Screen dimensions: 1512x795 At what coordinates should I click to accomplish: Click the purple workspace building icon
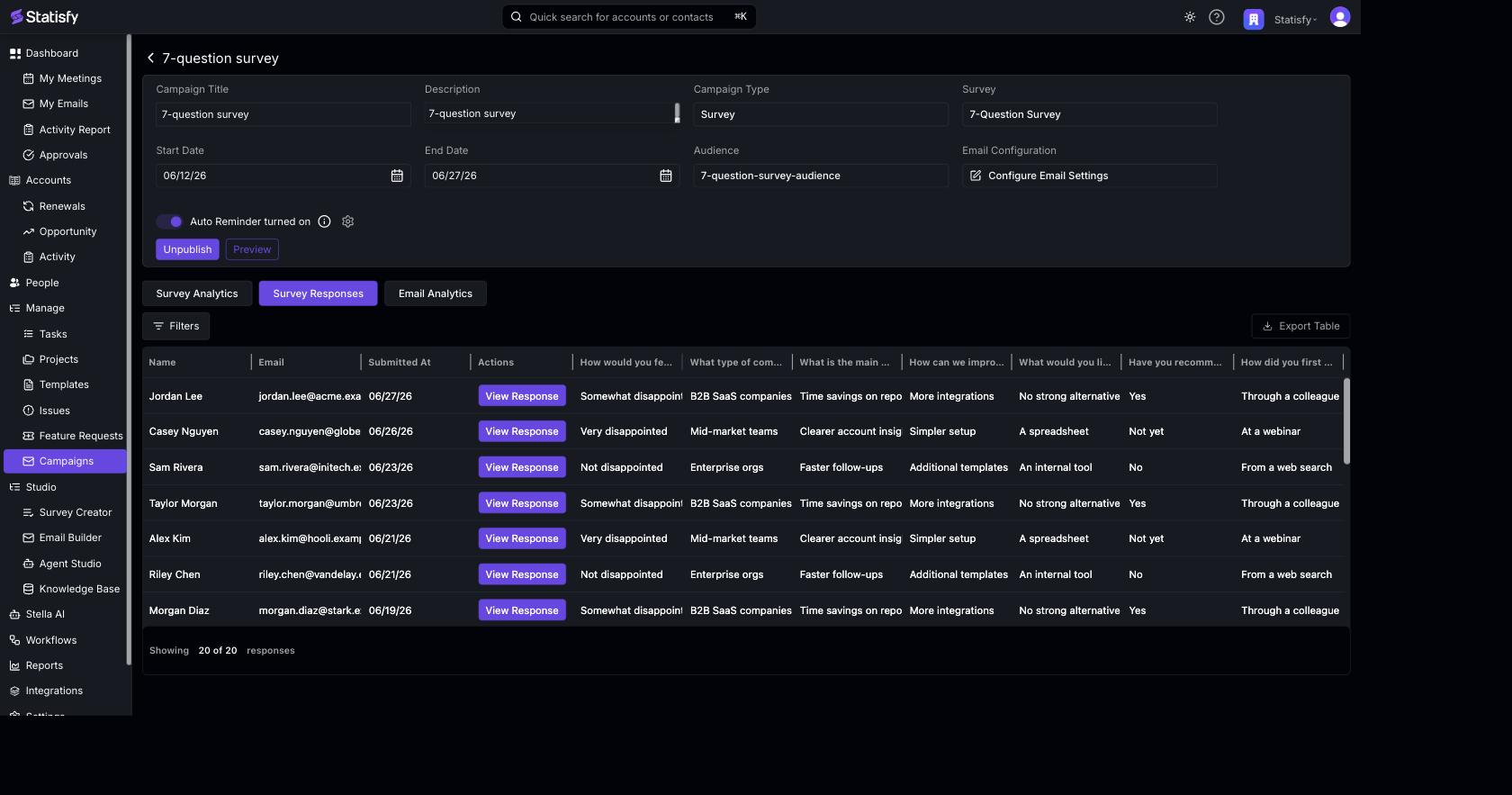coord(1254,19)
